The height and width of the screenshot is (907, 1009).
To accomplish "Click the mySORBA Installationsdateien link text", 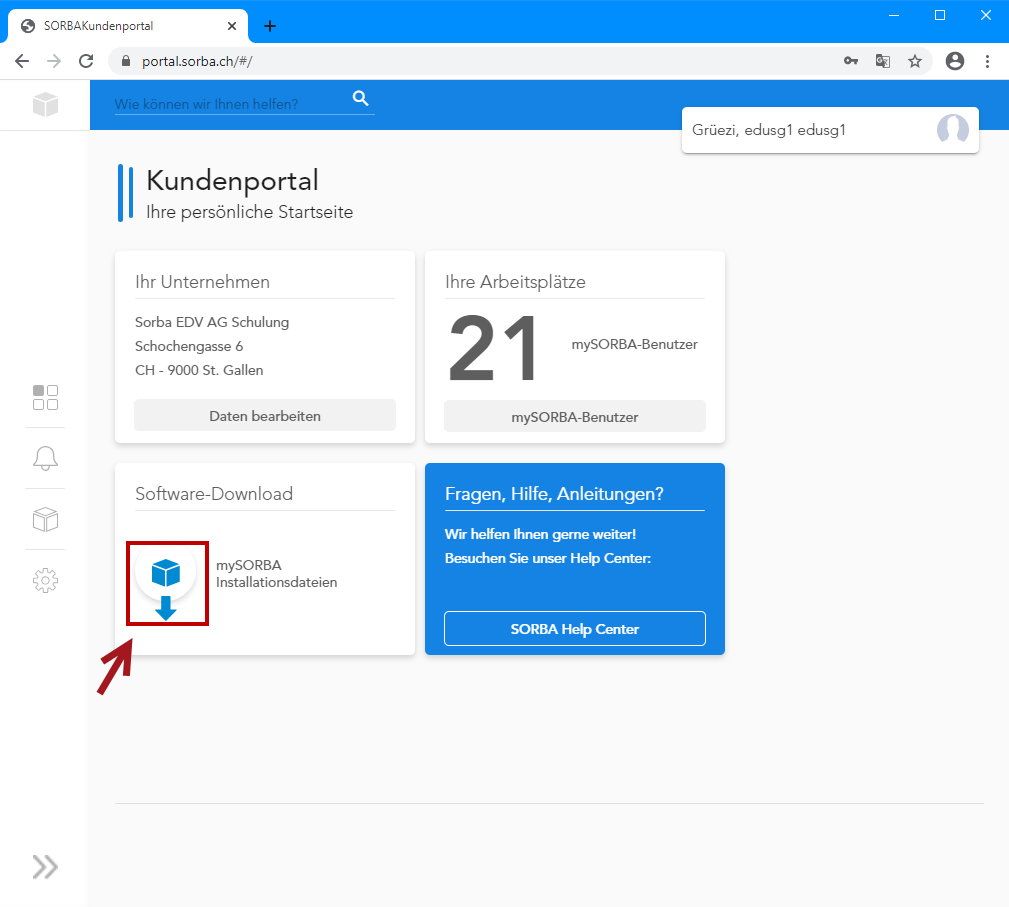I will click(277, 574).
